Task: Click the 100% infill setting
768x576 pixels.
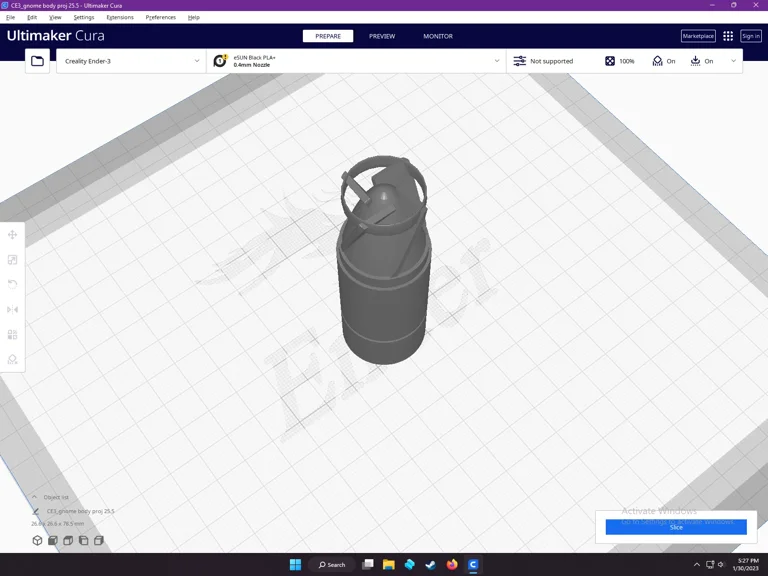Action: point(620,61)
